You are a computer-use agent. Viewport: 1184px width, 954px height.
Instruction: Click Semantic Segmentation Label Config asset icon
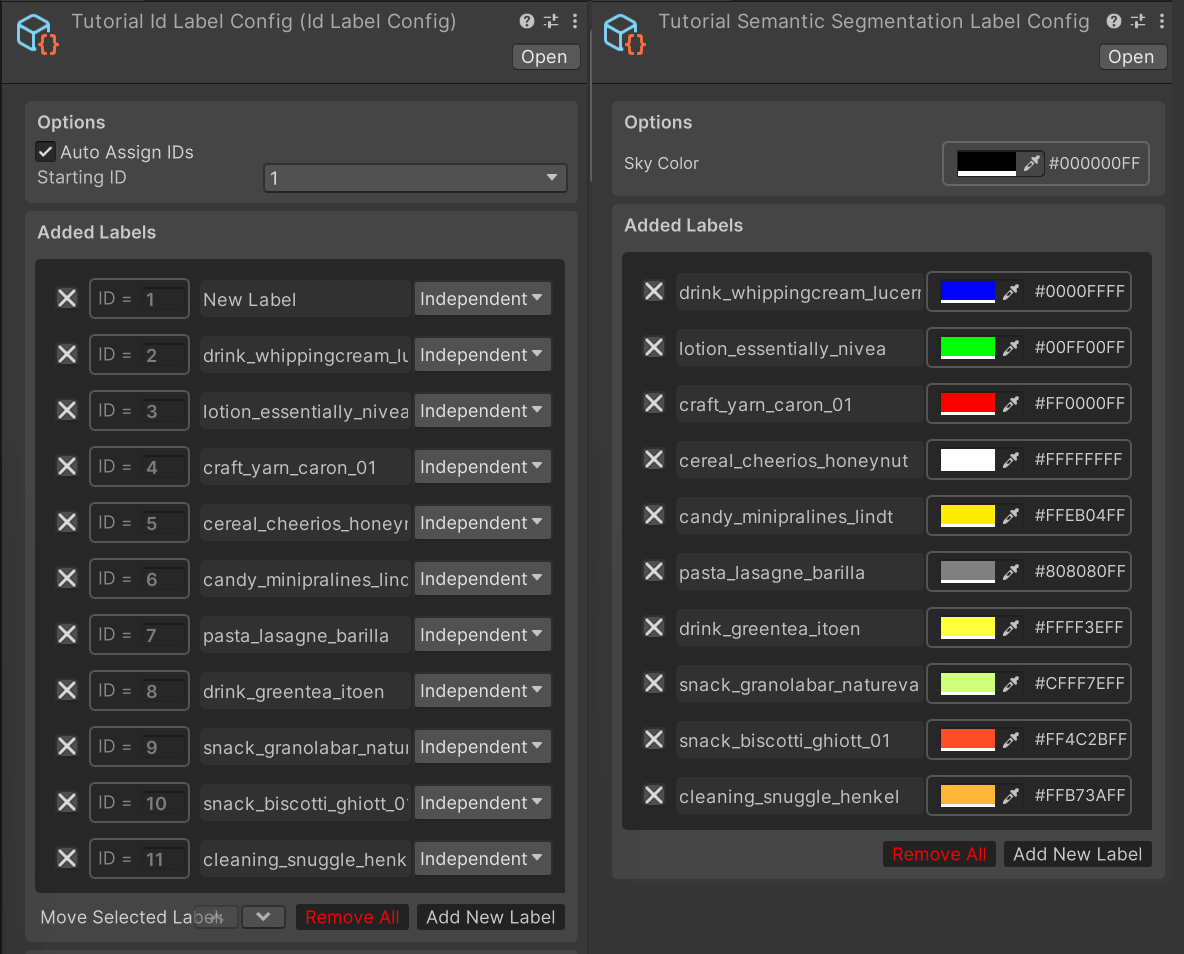tap(624, 35)
